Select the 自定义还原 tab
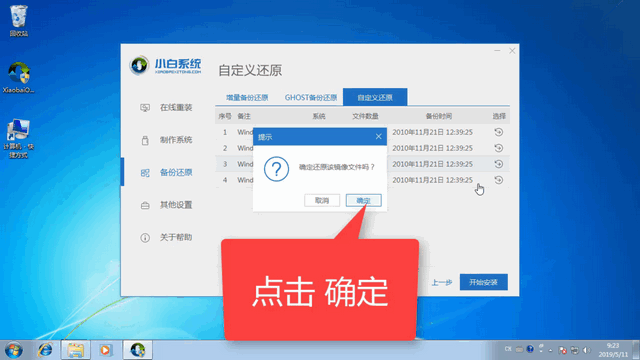 click(x=375, y=98)
